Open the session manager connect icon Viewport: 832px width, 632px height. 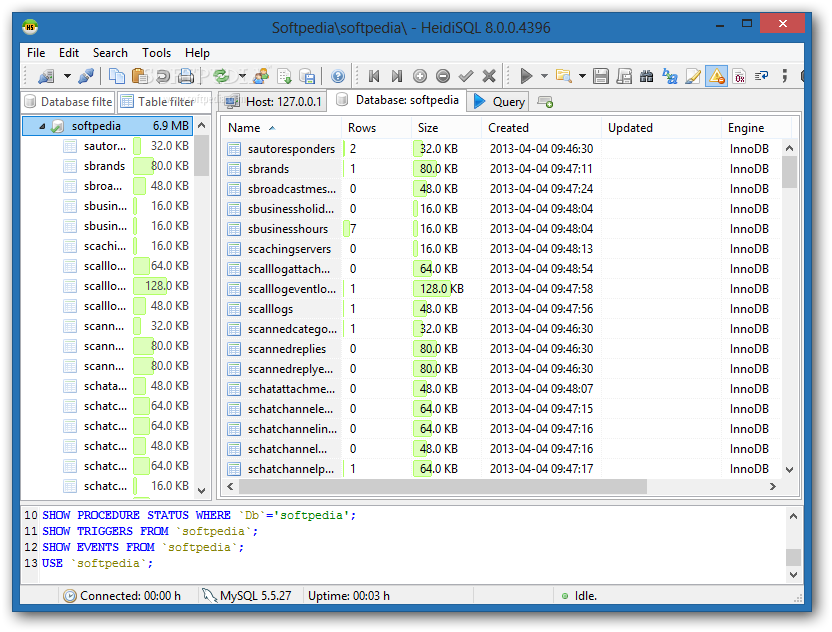pos(46,76)
